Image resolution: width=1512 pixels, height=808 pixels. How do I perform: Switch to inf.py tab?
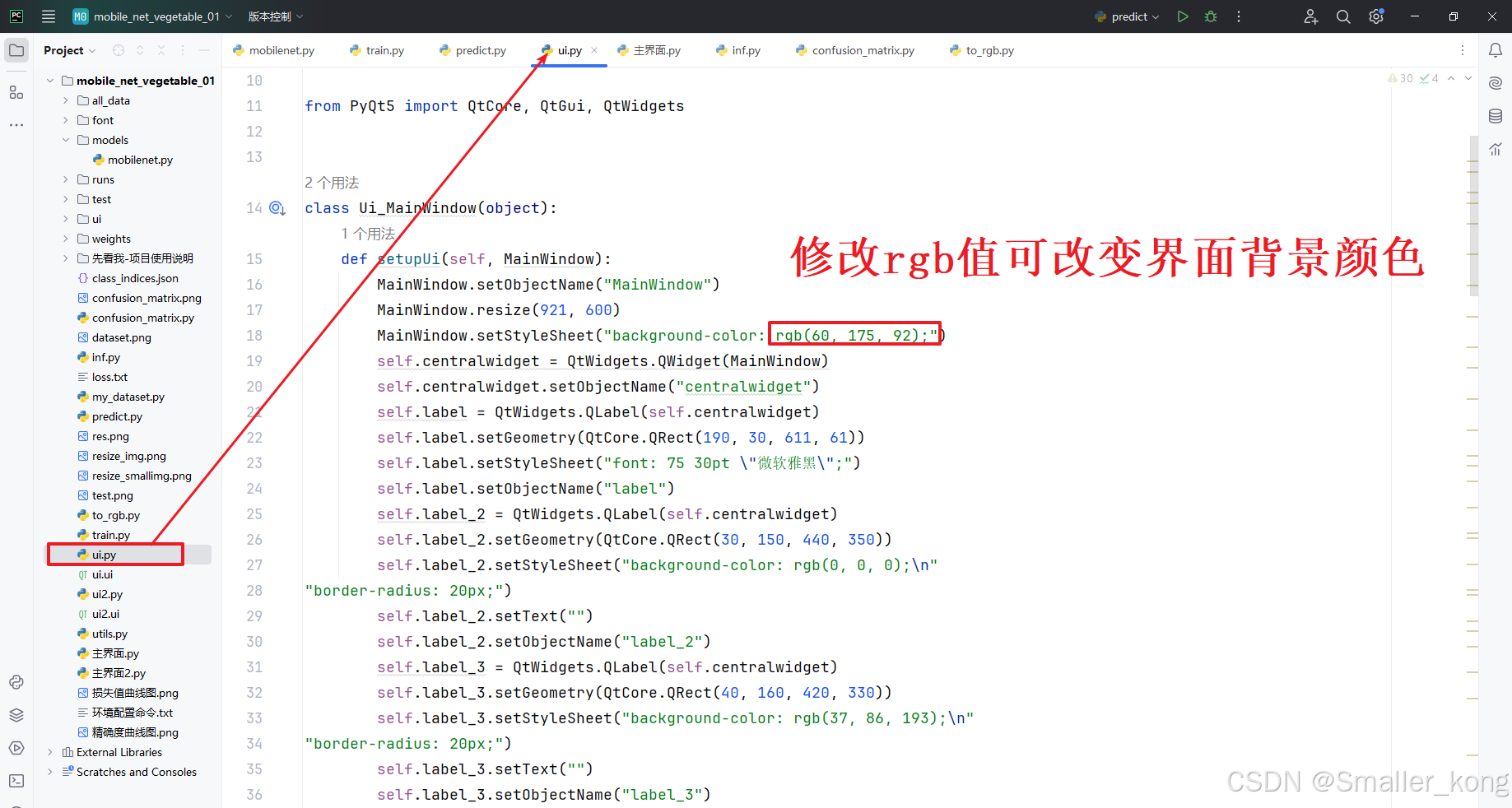(x=738, y=50)
